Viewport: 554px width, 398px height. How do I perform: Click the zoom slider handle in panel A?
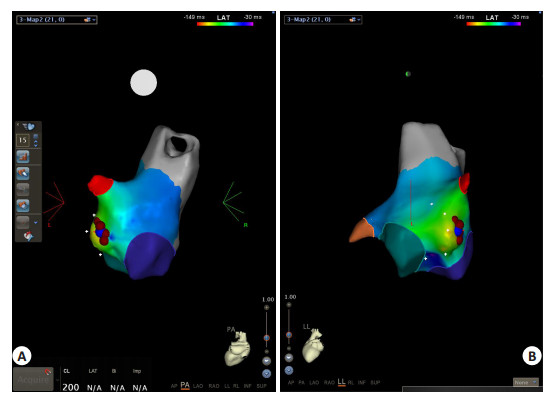(266, 338)
